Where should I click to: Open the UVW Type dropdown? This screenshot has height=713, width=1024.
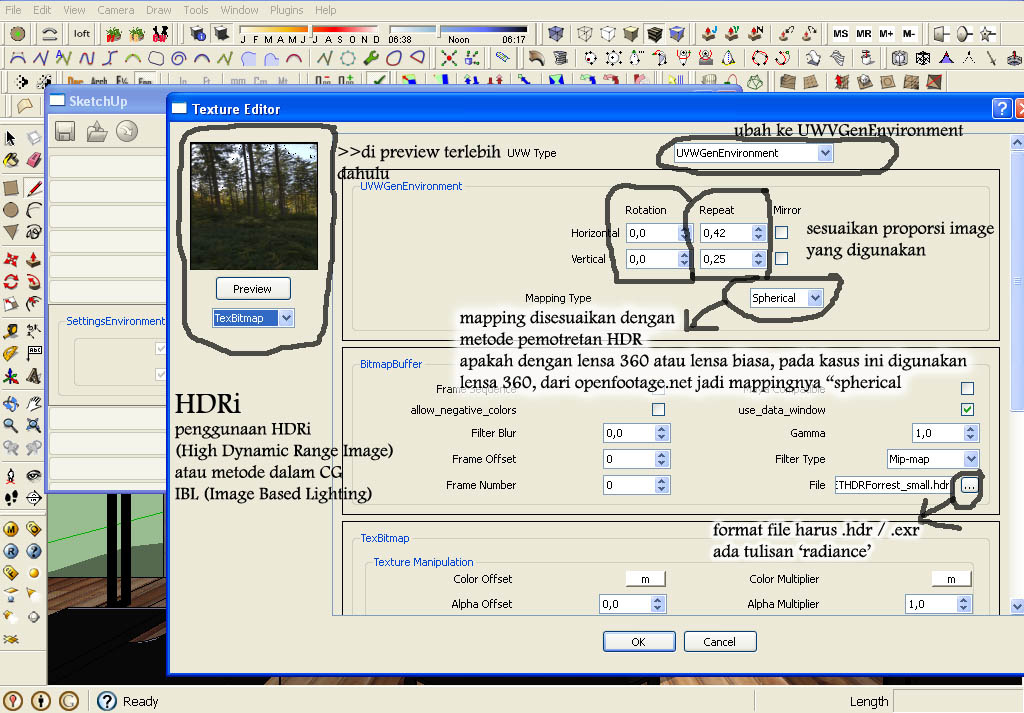(x=753, y=153)
